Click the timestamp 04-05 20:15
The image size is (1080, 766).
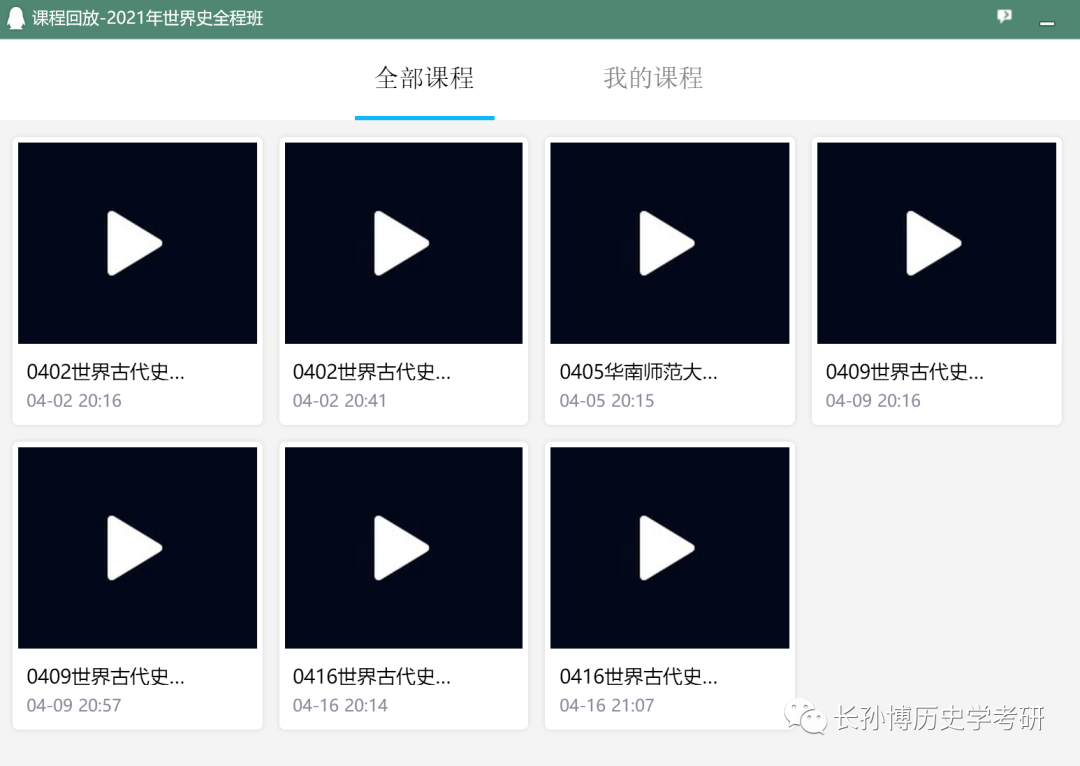pyautogui.click(x=607, y=401)
